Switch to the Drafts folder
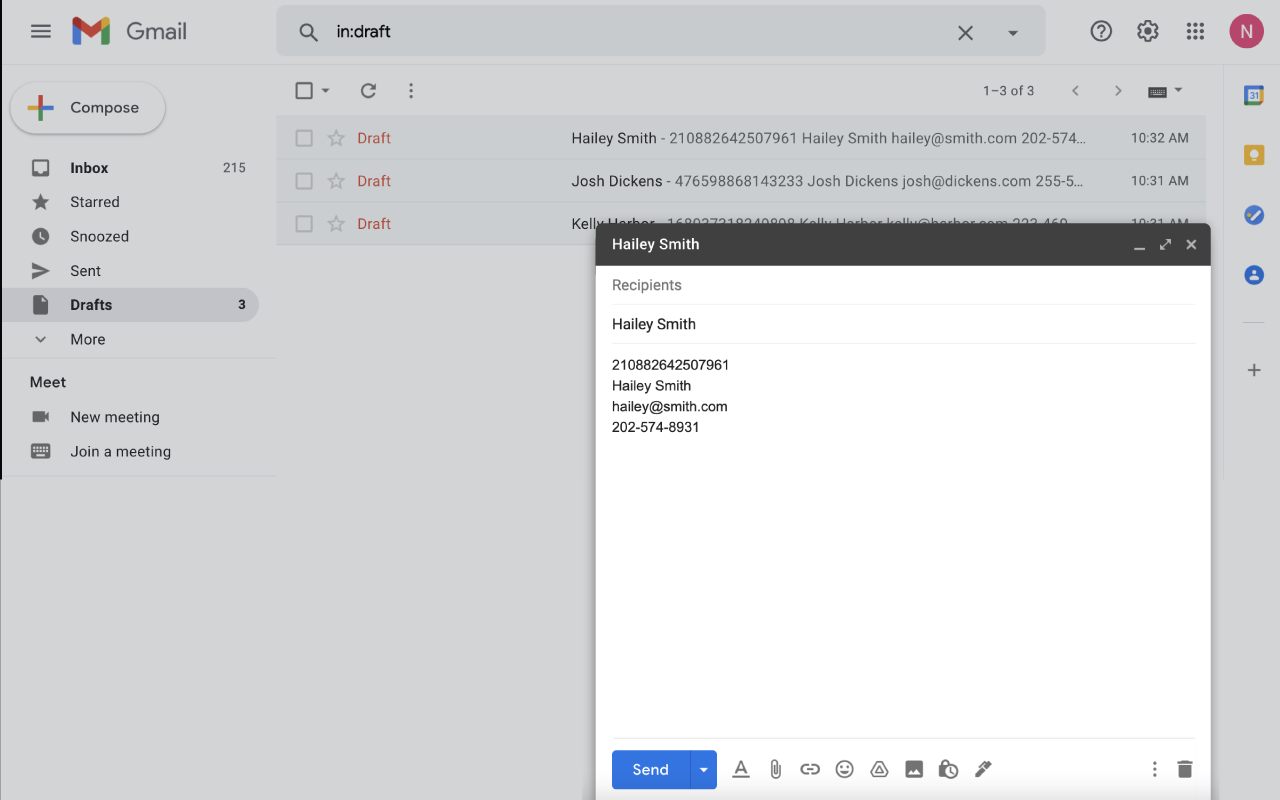1280x800 pixels. [x=91, y=304]
